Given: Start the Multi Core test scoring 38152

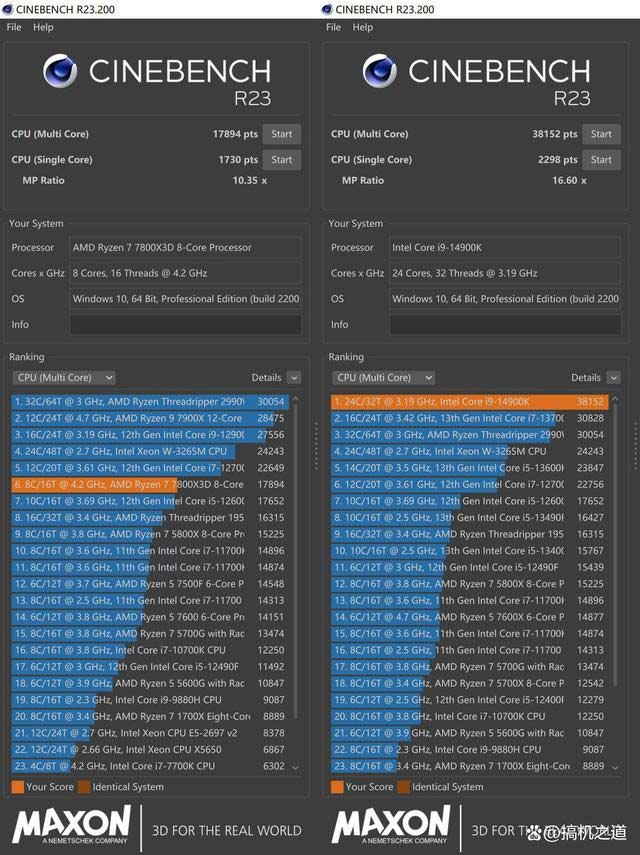Looking at the screenshot, I should pos(601,134).
